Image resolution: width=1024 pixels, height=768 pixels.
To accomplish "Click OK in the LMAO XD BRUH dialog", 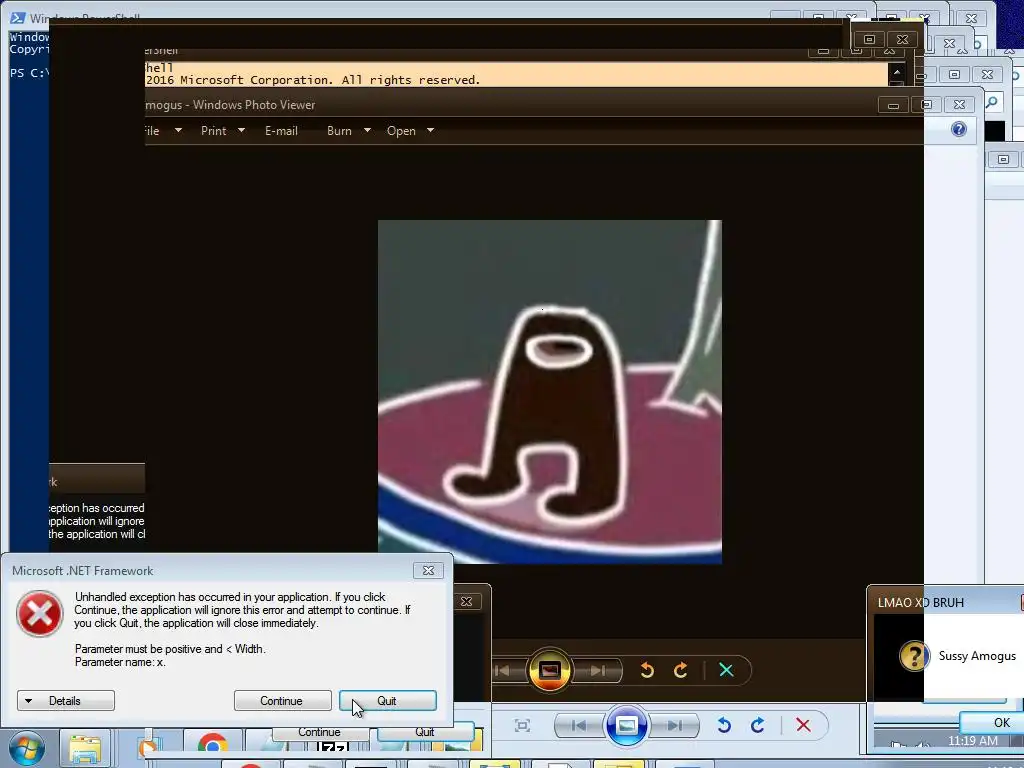I will pyautogui.click(x=991, y=722).
